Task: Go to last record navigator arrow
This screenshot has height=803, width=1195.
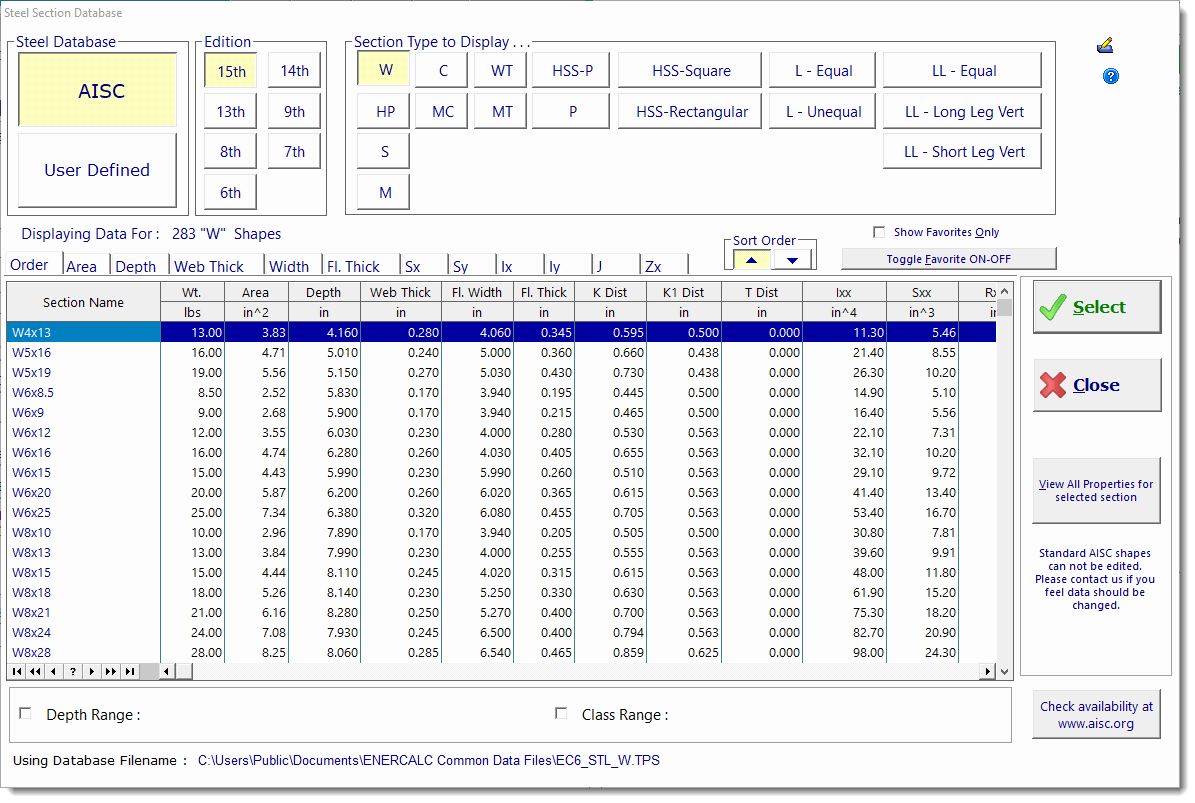Action: pyautogui.click(x=130, y=671)
